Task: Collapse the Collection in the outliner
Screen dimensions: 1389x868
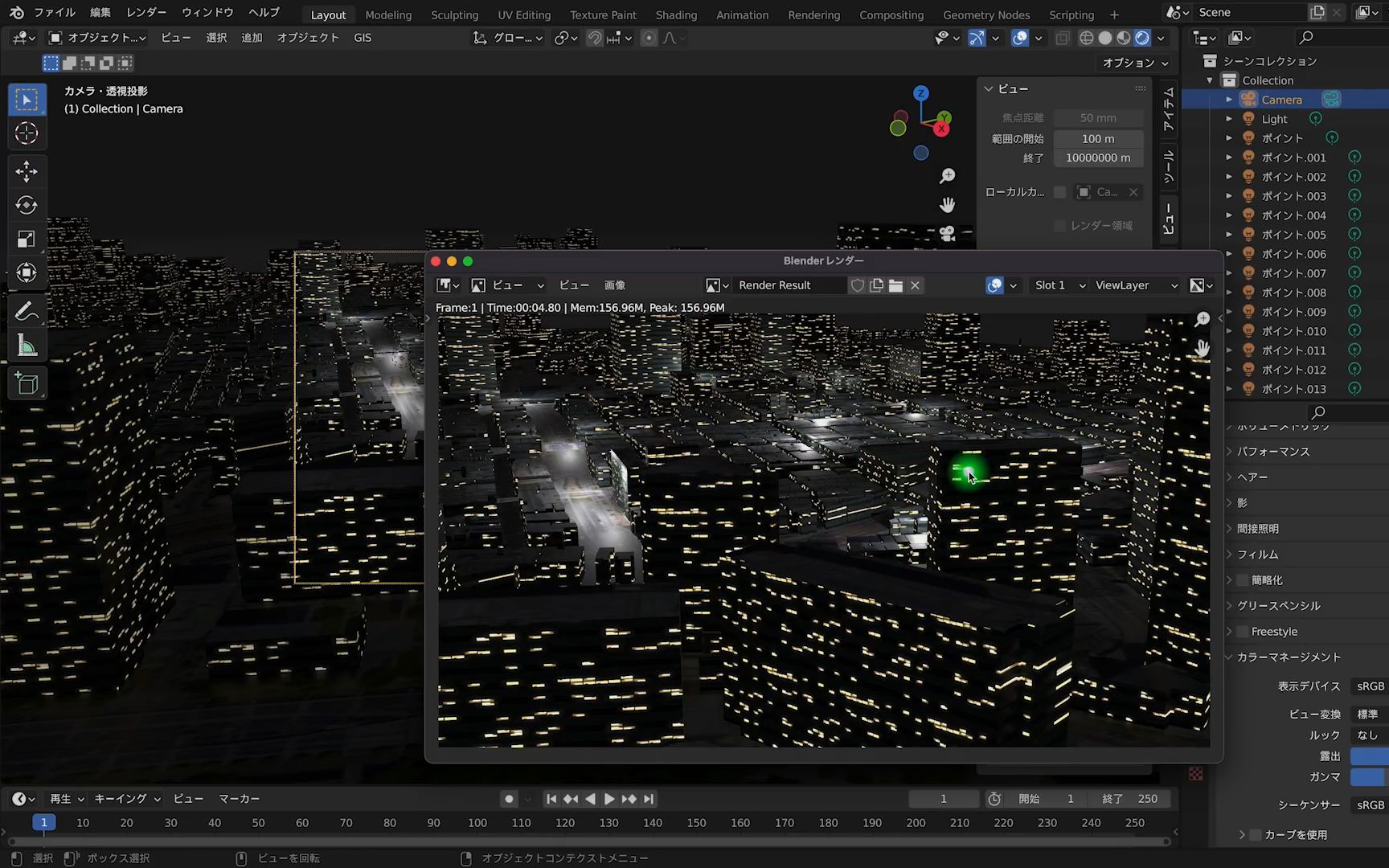Action: coord(1209,80)
